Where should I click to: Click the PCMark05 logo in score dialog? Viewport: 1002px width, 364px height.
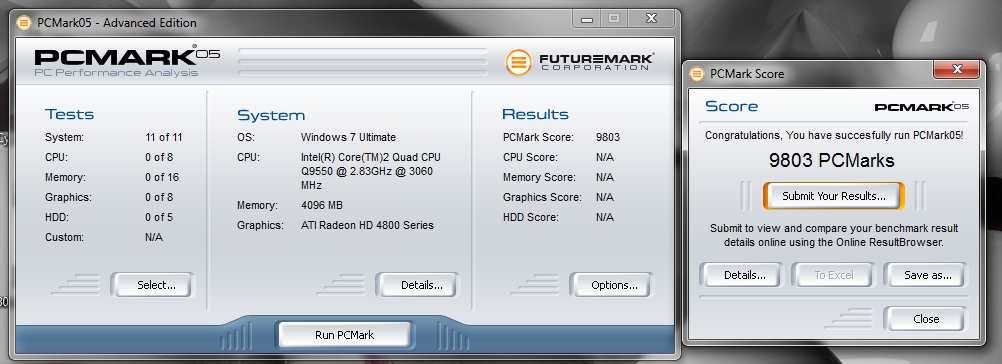pos(921,107)
